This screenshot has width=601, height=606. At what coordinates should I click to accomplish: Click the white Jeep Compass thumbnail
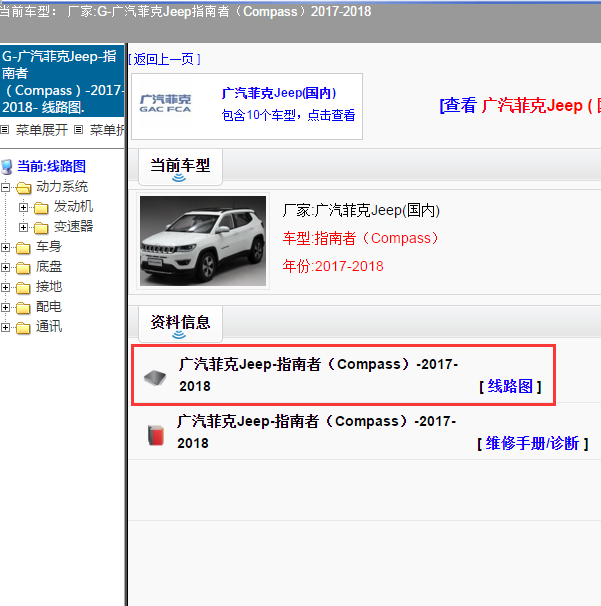(203, 241)
